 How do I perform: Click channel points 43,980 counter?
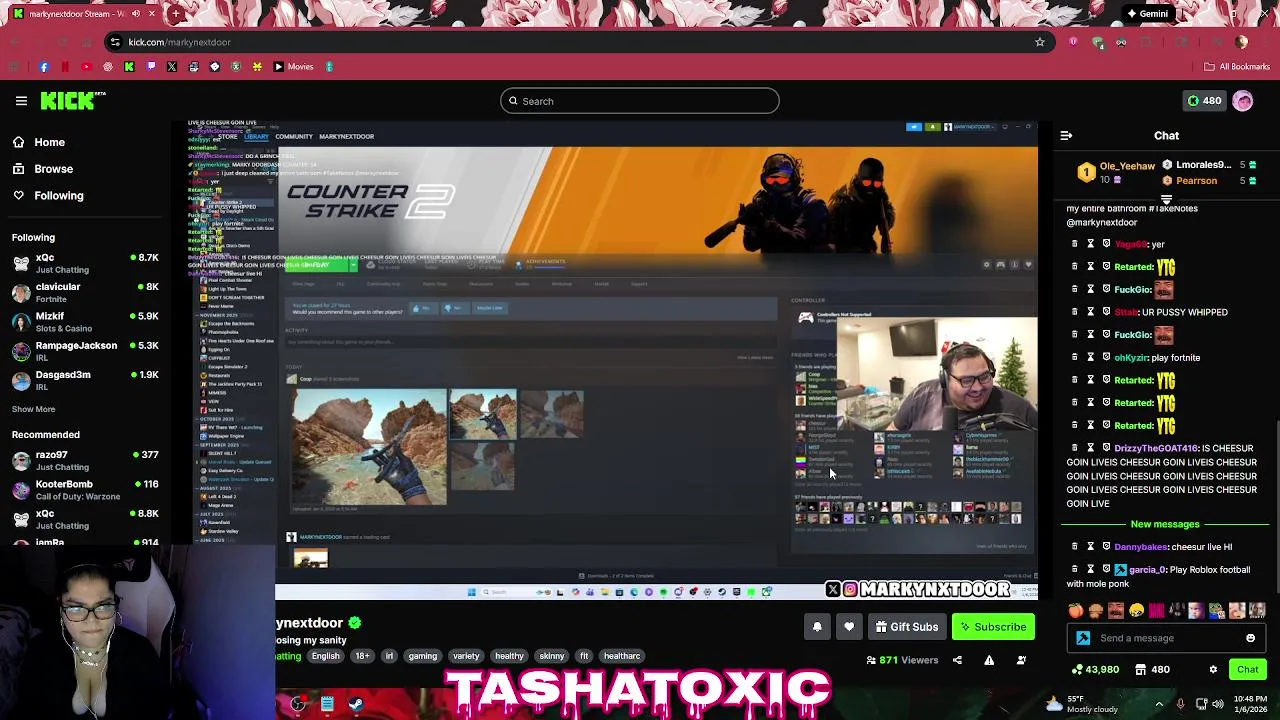1097,670
